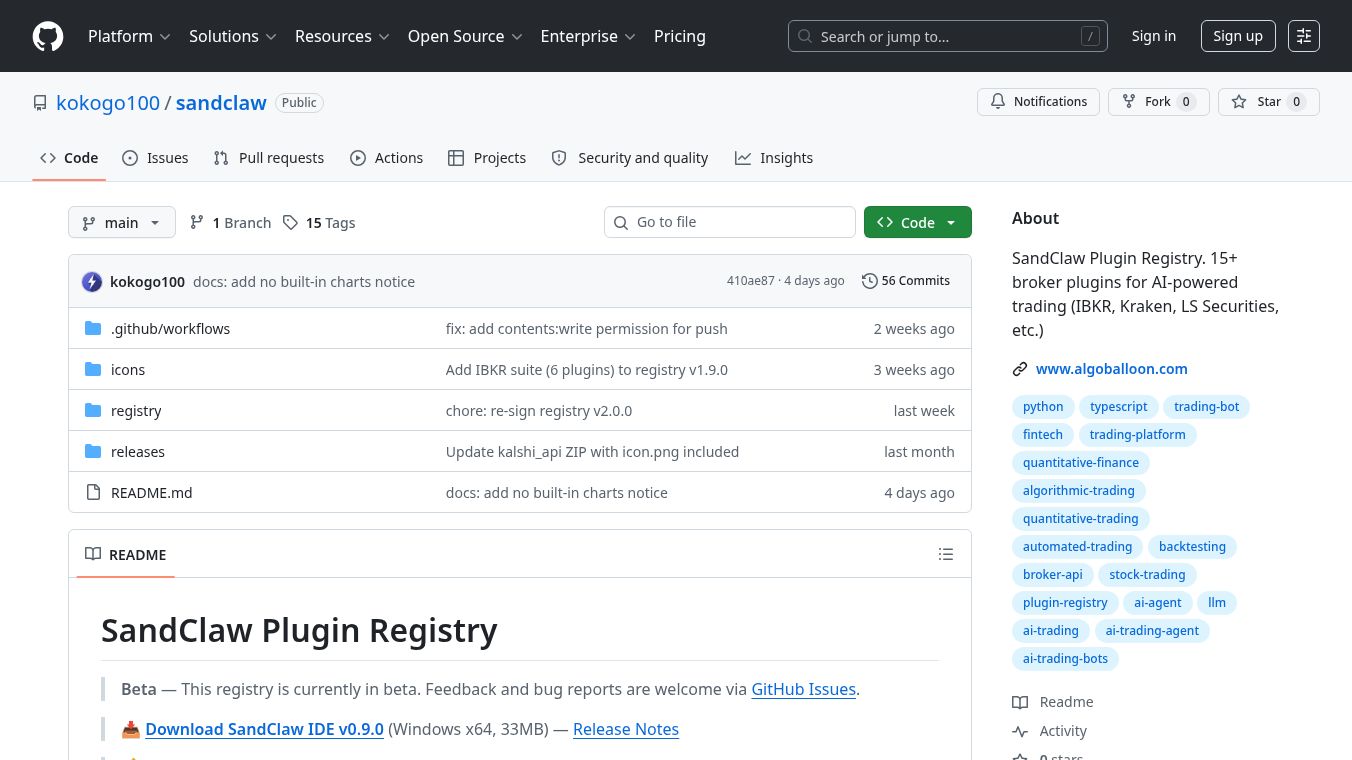Click the repository icon beside kokogo100
The width and height of the screenshot is (1352, 760).
pyautogui.click(x=40, y=103)
